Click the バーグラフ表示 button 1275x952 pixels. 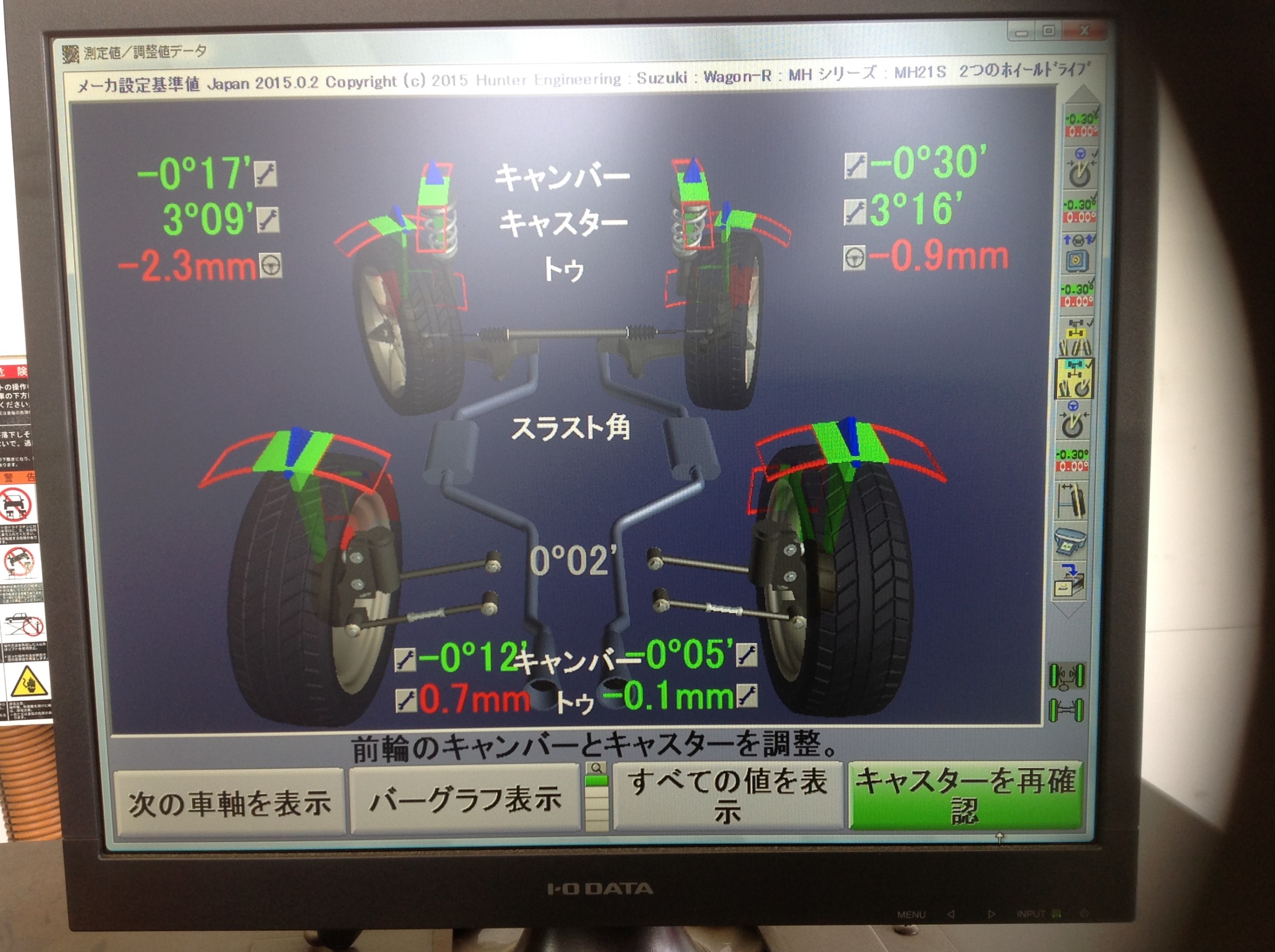point(464,799)
